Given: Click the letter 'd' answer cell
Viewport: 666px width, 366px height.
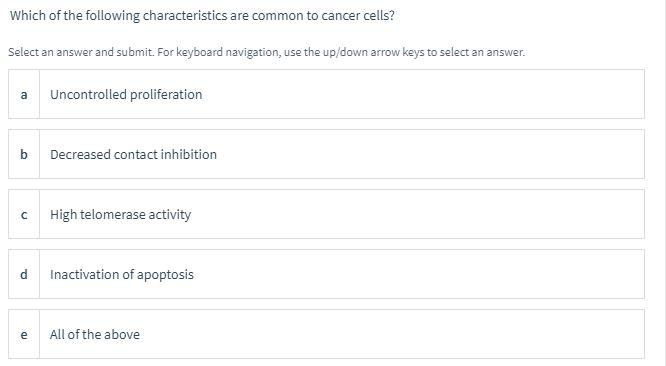Looking at the screenshot, I should pyautogui.click(x=24, y=274).
